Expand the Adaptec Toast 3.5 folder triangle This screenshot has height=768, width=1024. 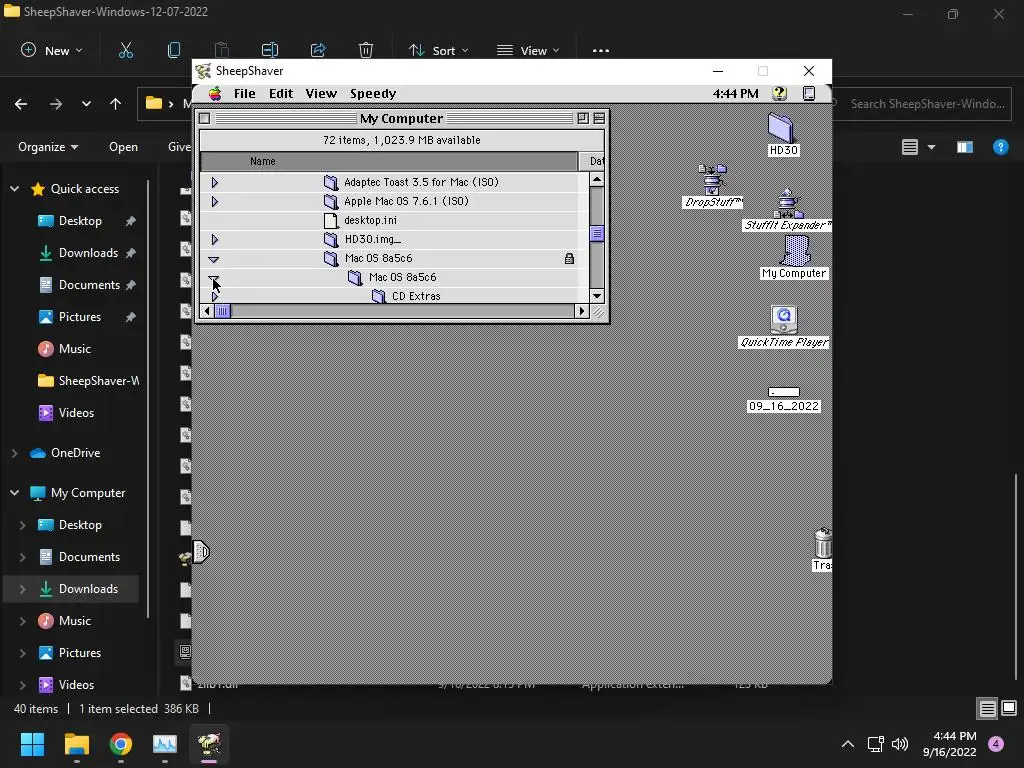(x=214, y=183)
